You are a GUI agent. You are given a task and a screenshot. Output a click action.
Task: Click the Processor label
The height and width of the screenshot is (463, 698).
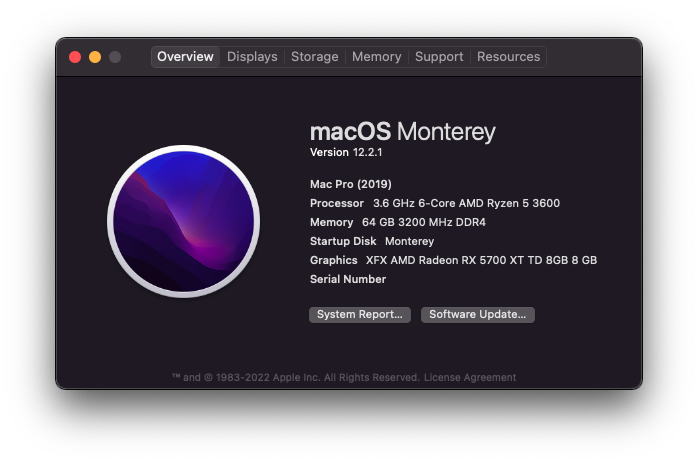pos(337,203)
